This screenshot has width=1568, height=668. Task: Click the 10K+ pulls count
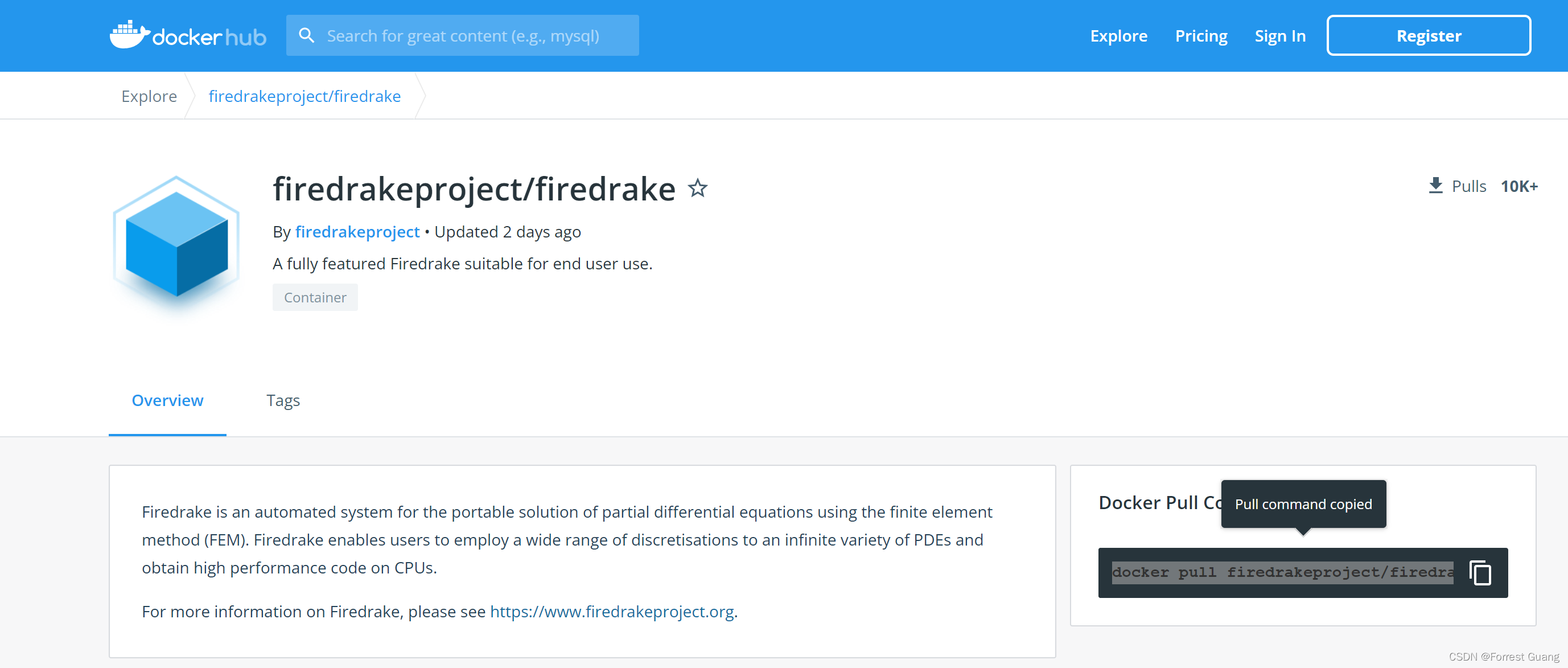(x=1519, y=186)
